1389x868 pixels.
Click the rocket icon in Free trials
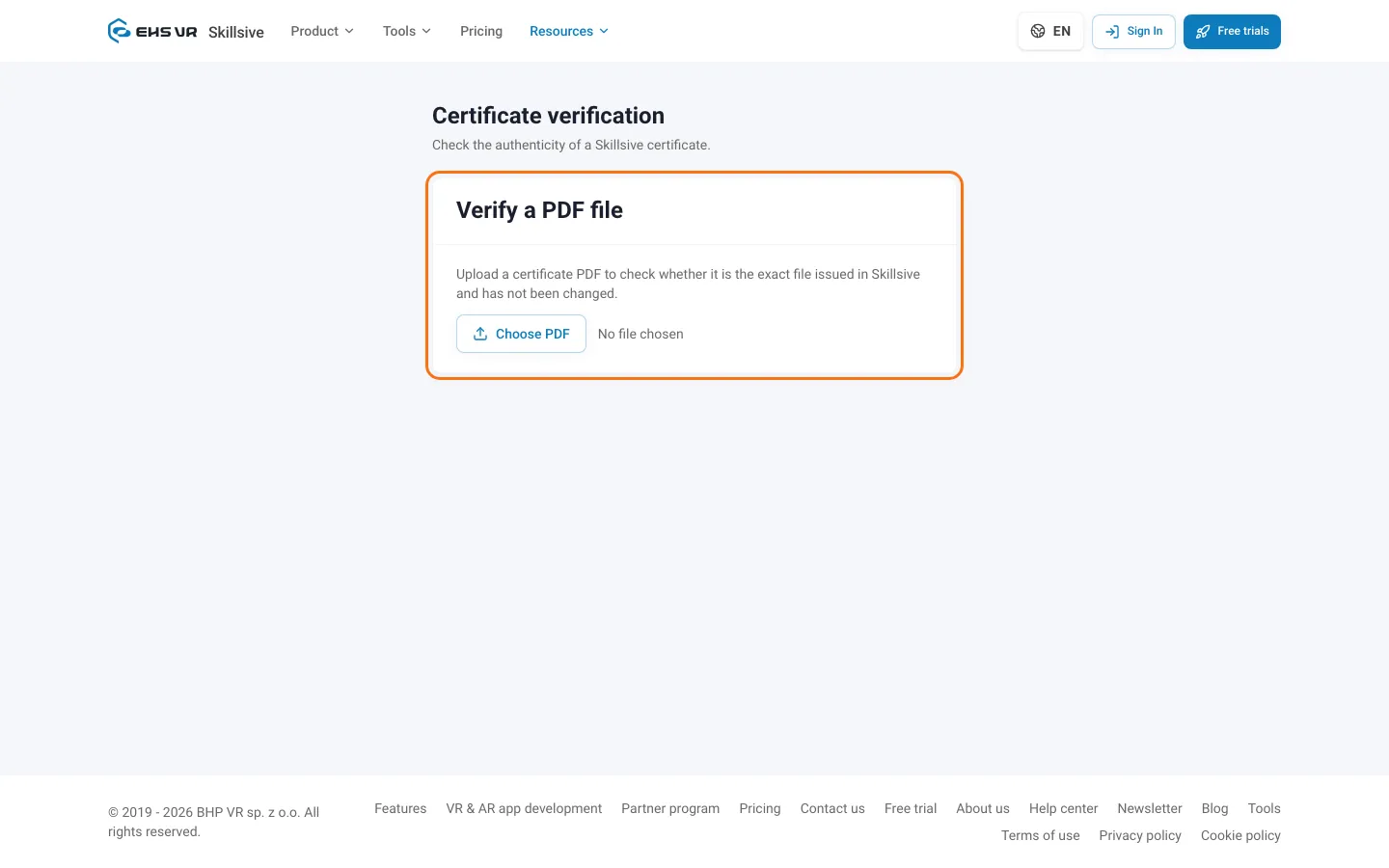click(x=1203, y=32)
